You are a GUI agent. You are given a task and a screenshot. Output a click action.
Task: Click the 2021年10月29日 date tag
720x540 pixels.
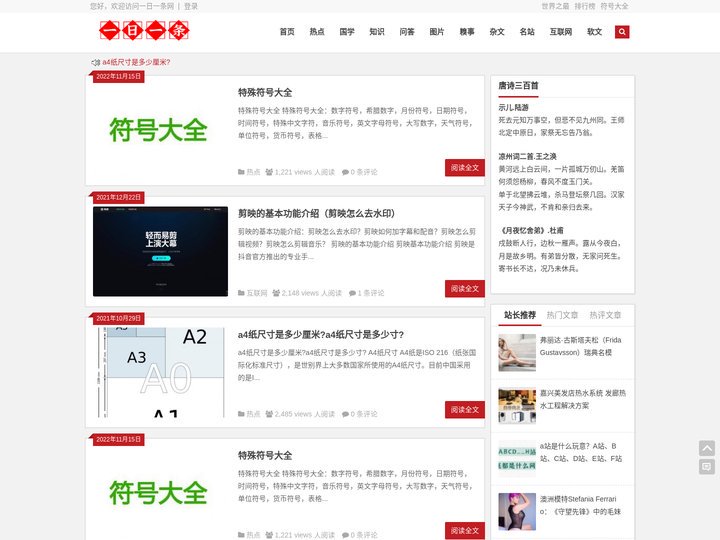pyautogui.click(x=118, y=318)
